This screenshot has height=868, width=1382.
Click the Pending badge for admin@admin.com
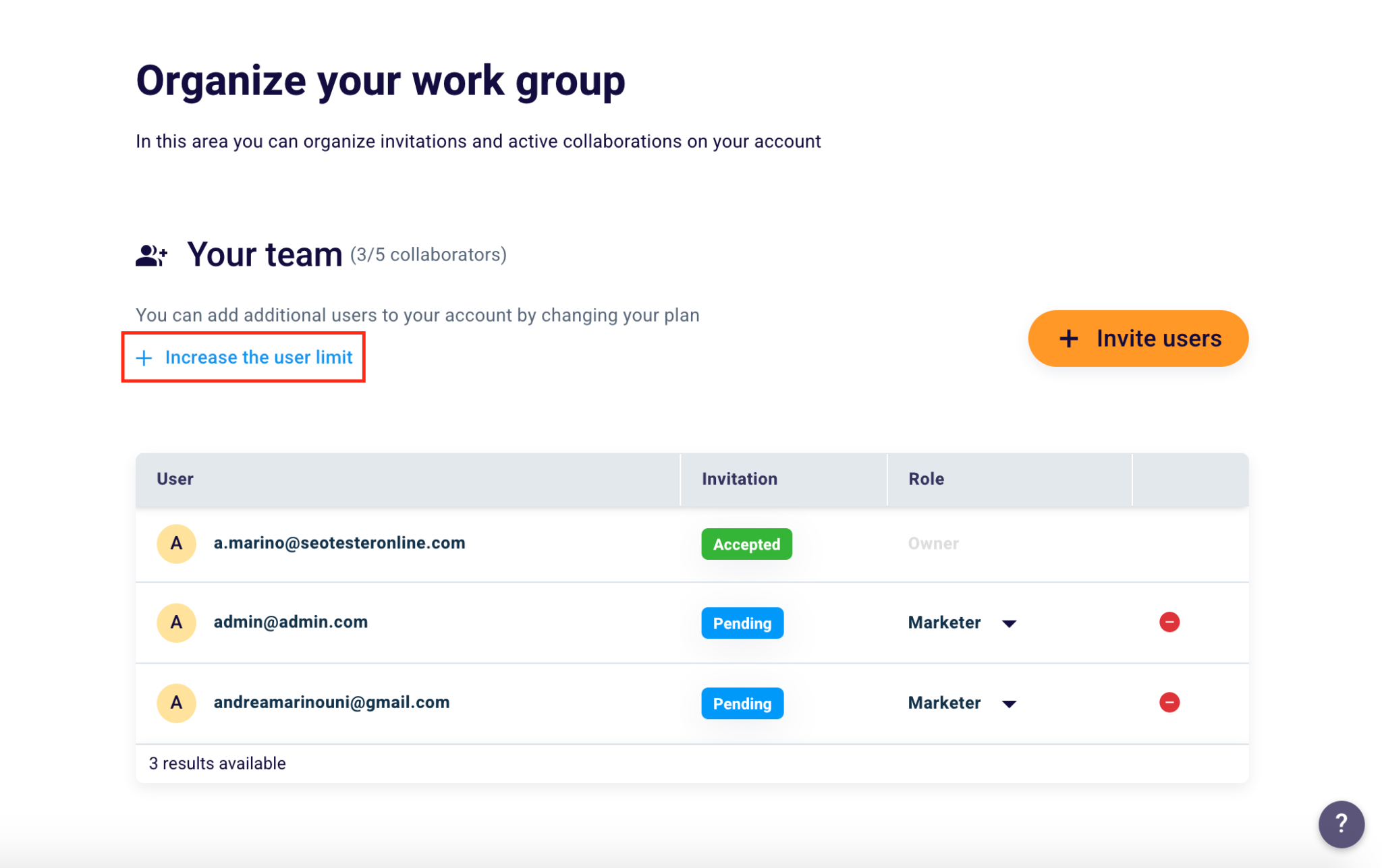tap(742, 623)
